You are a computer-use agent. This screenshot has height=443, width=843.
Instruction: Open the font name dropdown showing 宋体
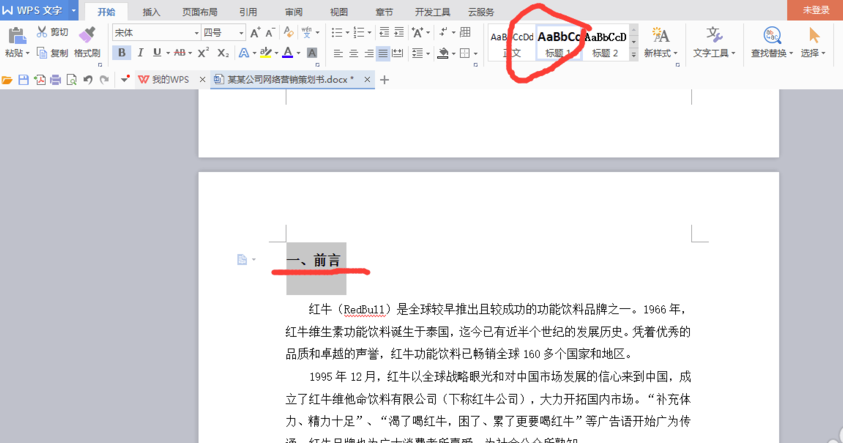(155, 33)
